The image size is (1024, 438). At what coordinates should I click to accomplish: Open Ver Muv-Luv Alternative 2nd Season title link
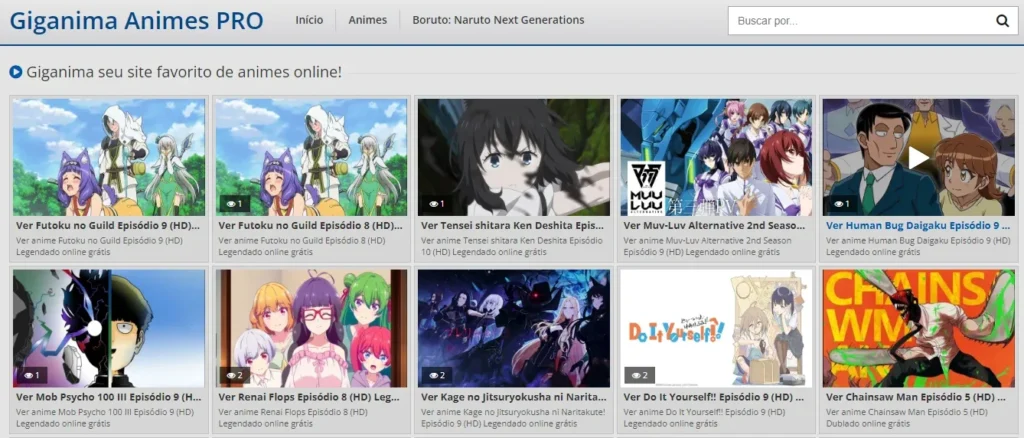point(715,225)
